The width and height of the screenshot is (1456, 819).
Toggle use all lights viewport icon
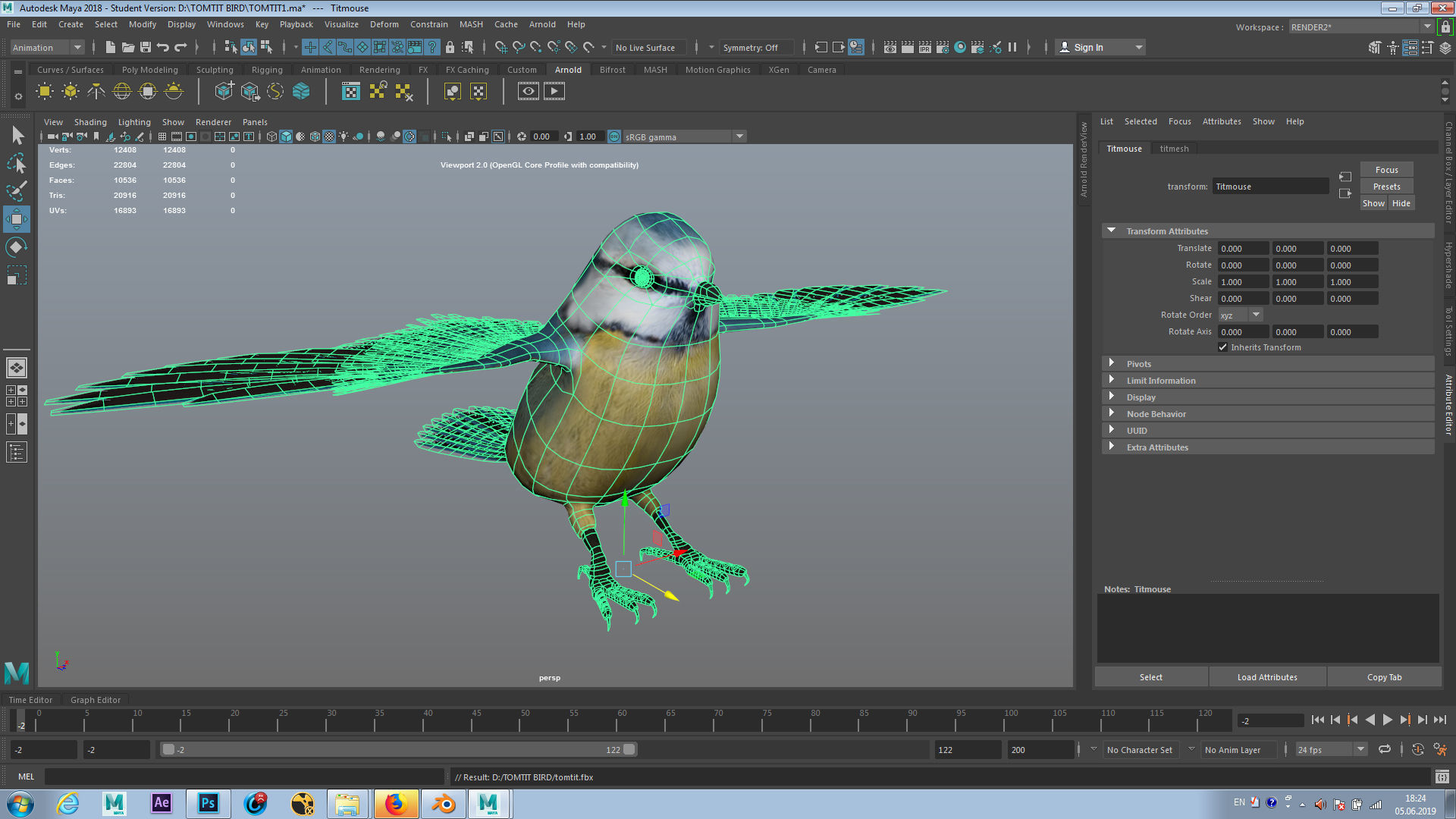344,136
